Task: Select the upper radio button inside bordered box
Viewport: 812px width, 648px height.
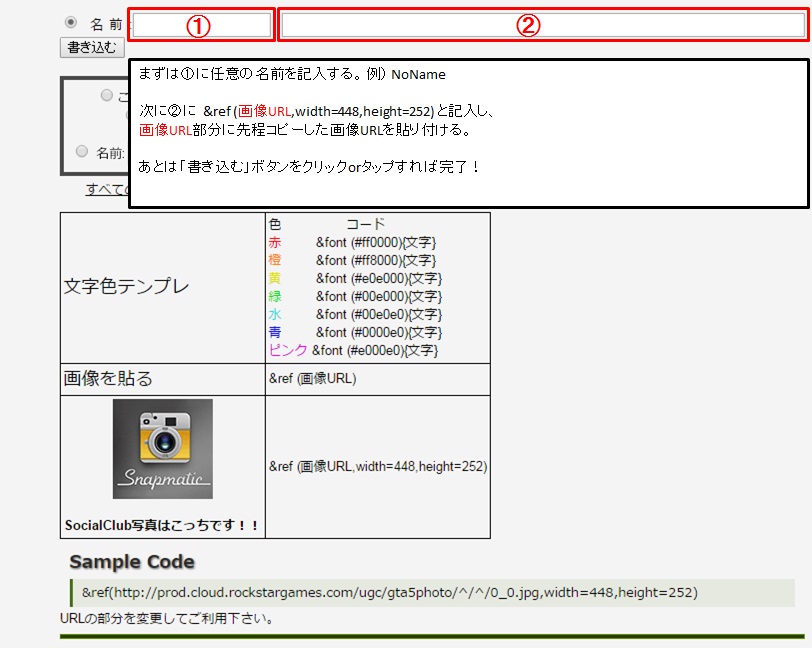Action: point(107,95)
